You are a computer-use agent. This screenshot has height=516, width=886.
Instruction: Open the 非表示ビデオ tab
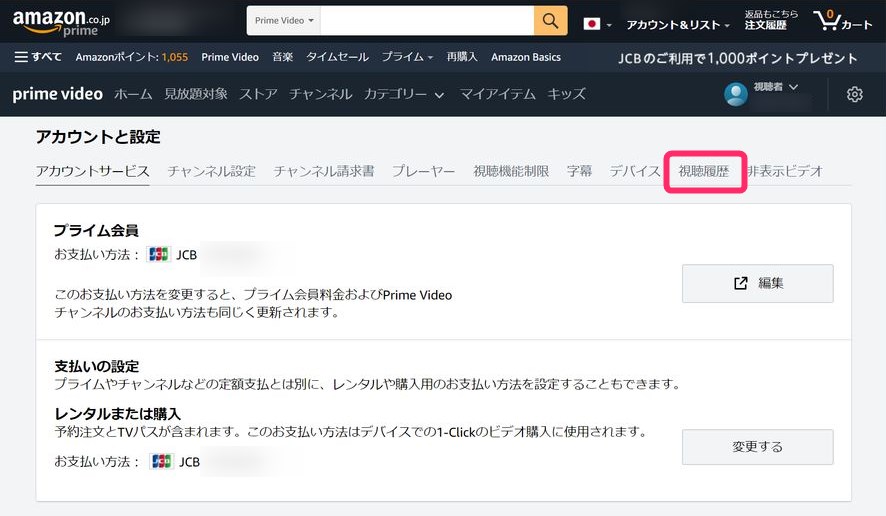point(784,171)
